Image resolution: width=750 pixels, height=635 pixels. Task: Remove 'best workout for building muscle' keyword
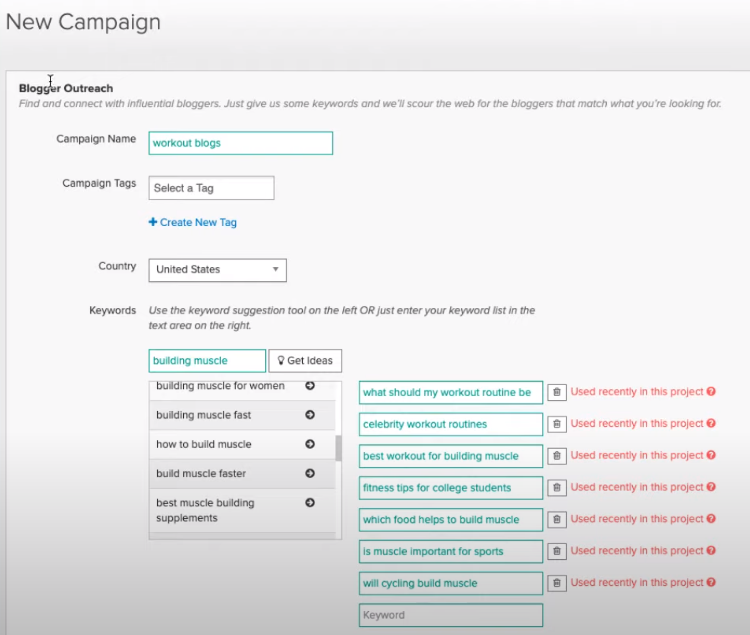pyautogui.click(x=557, y=456)
